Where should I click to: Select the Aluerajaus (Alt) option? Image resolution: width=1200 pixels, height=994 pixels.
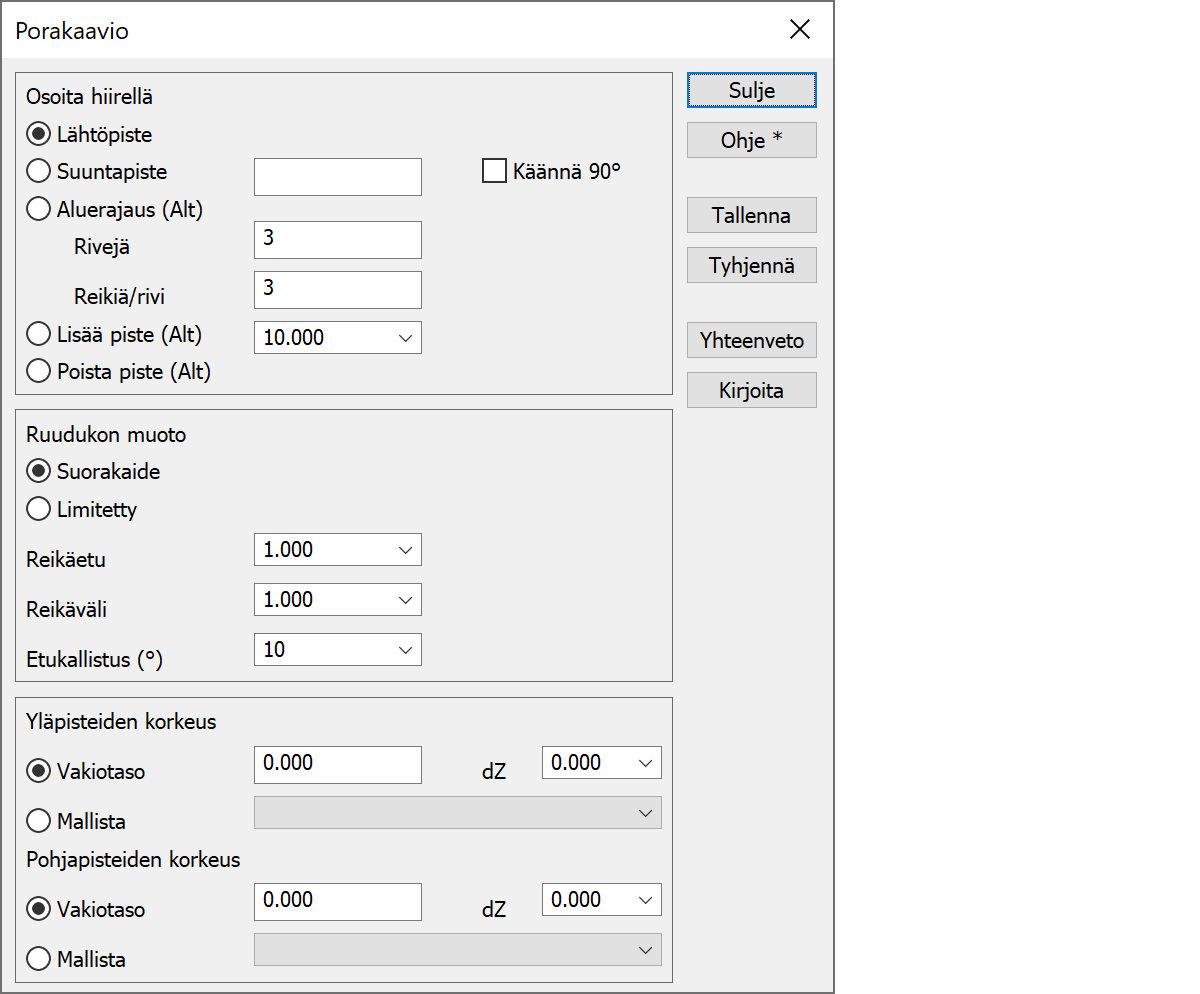coord(39,210)
